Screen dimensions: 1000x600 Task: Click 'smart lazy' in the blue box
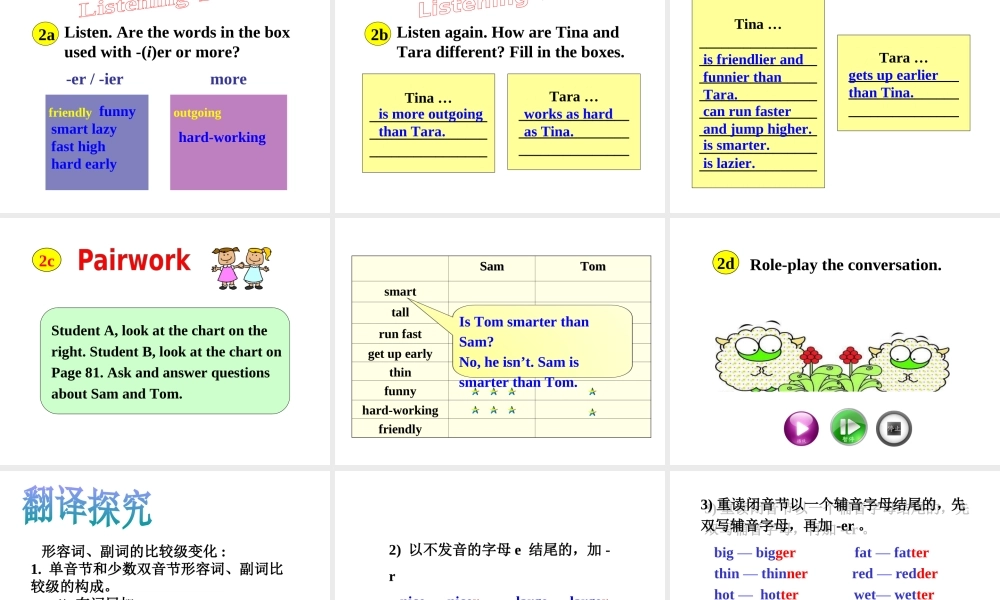[x=84, y=129]
